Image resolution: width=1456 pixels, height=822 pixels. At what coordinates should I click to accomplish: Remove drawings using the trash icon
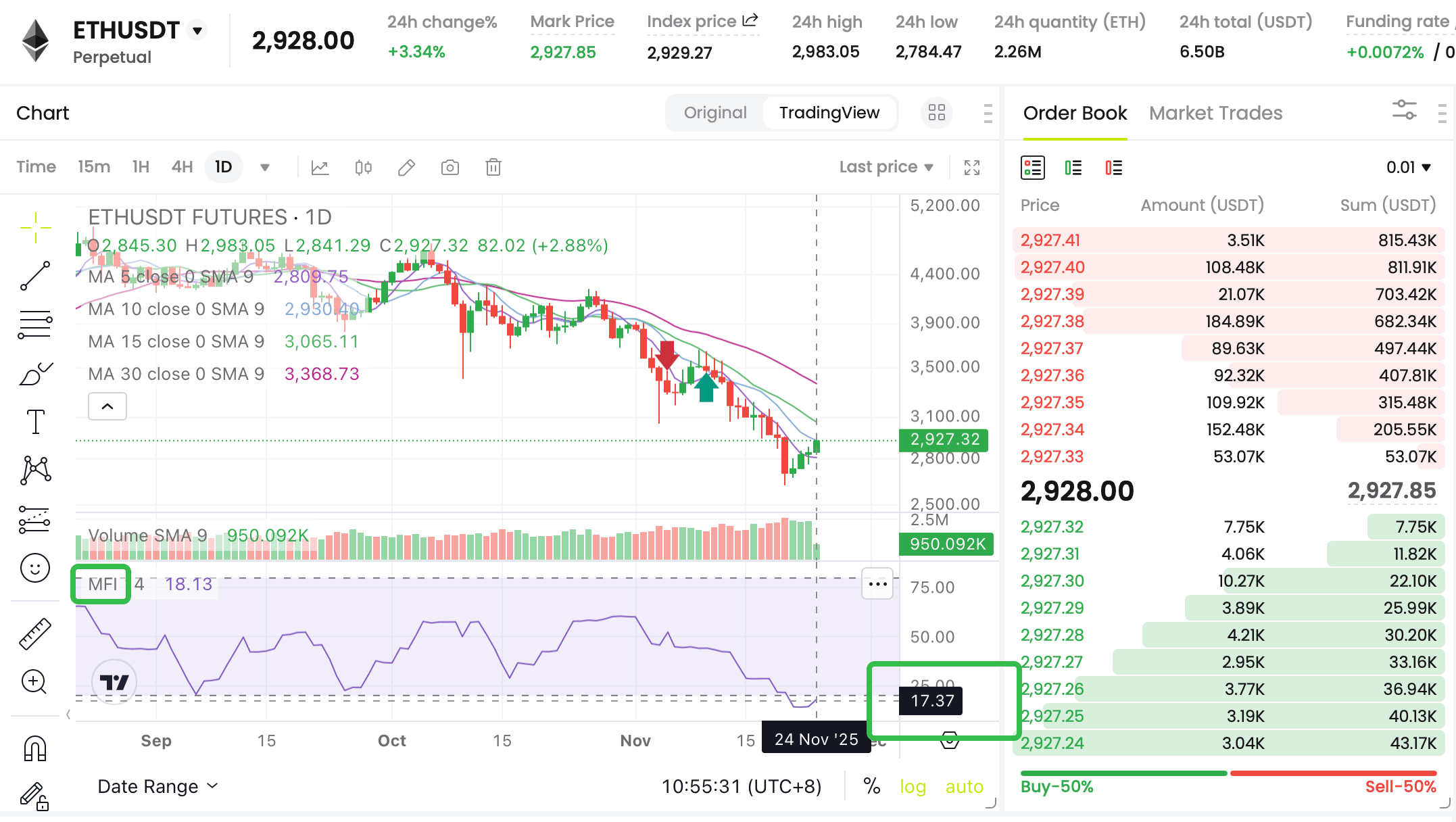click(x=493, y=167)
